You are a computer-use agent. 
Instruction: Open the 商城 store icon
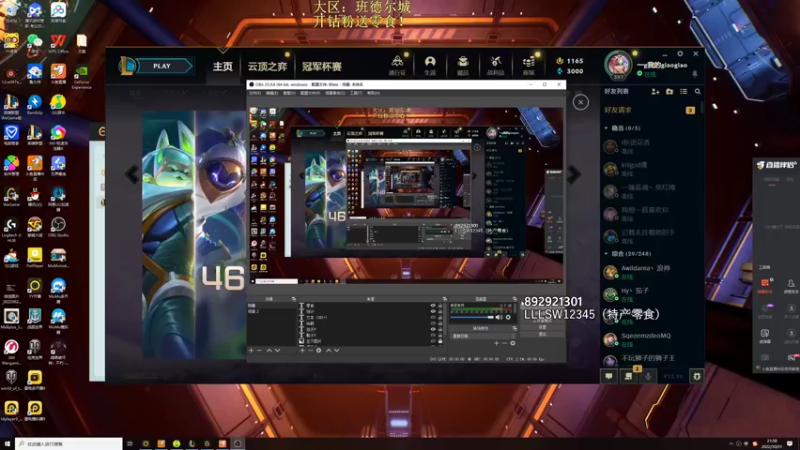tap(529, 65)
